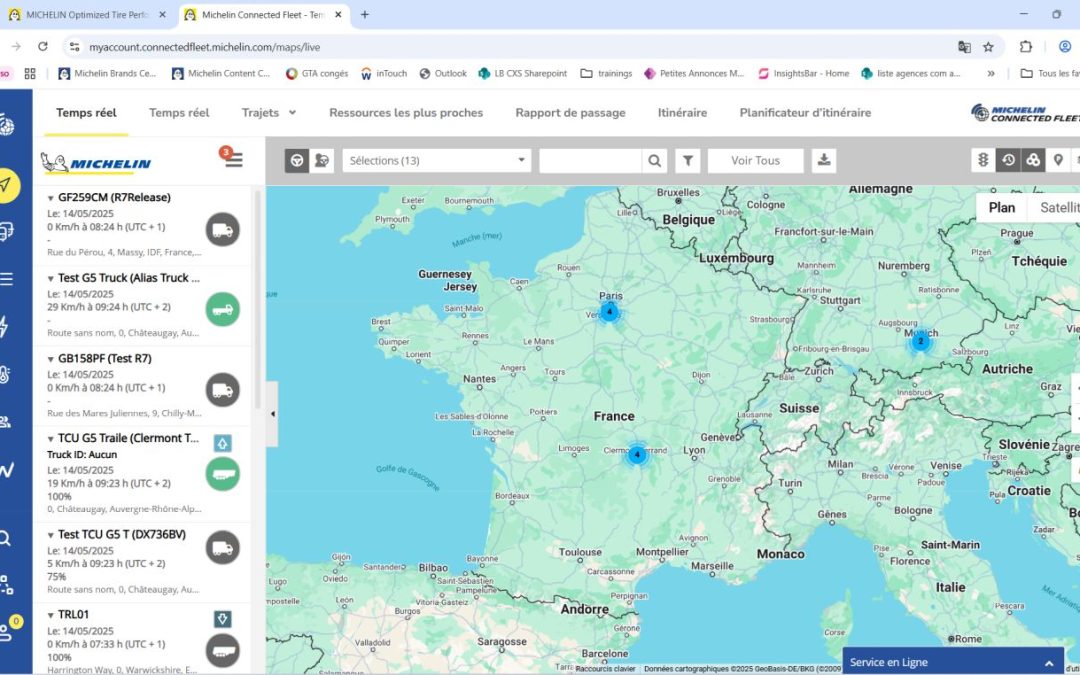Open the Clermont-Ferrand cluster marker showing 4

(637, 455)
